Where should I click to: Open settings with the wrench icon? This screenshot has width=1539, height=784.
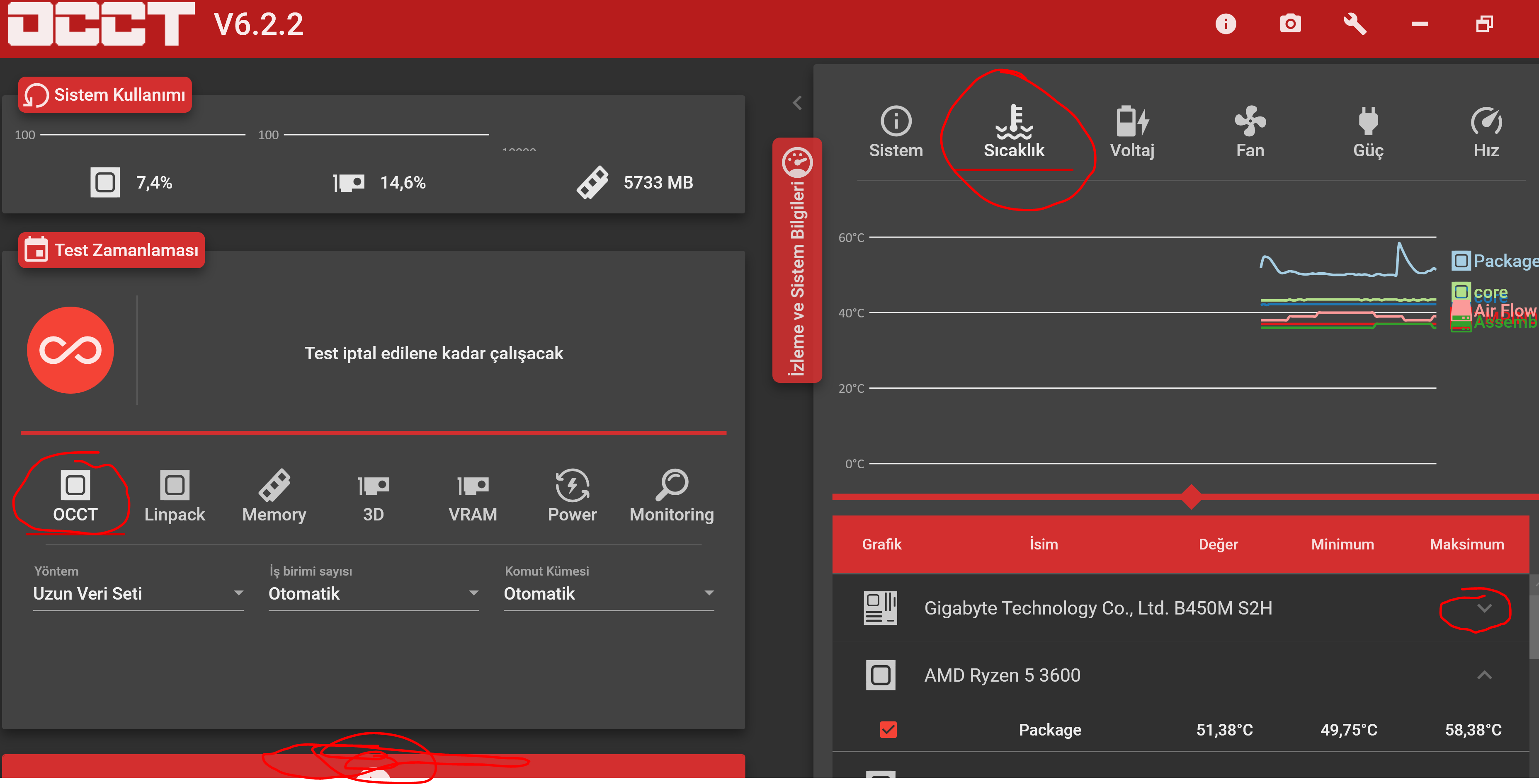(1355, 24)
